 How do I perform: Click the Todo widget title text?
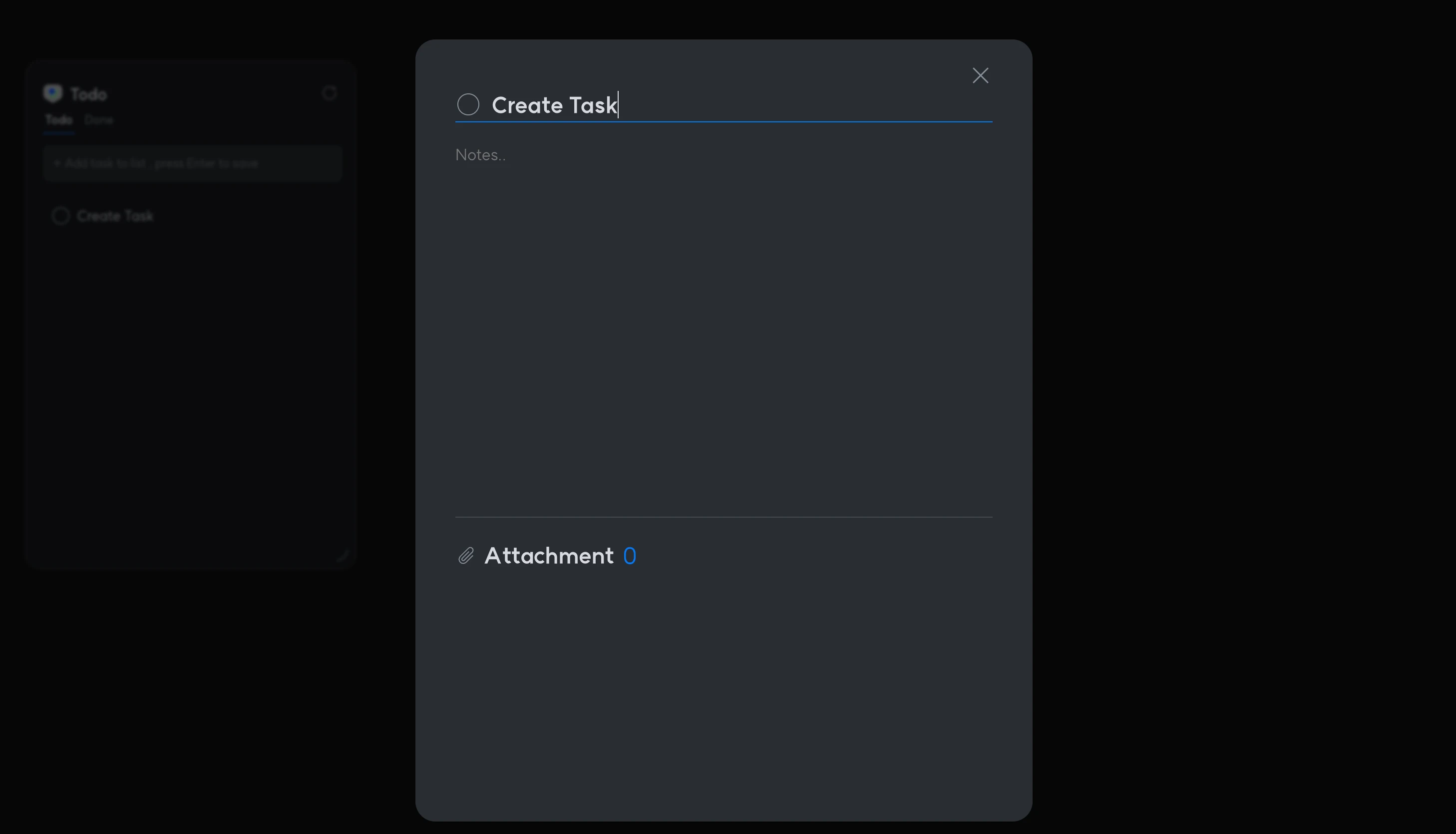89,94
